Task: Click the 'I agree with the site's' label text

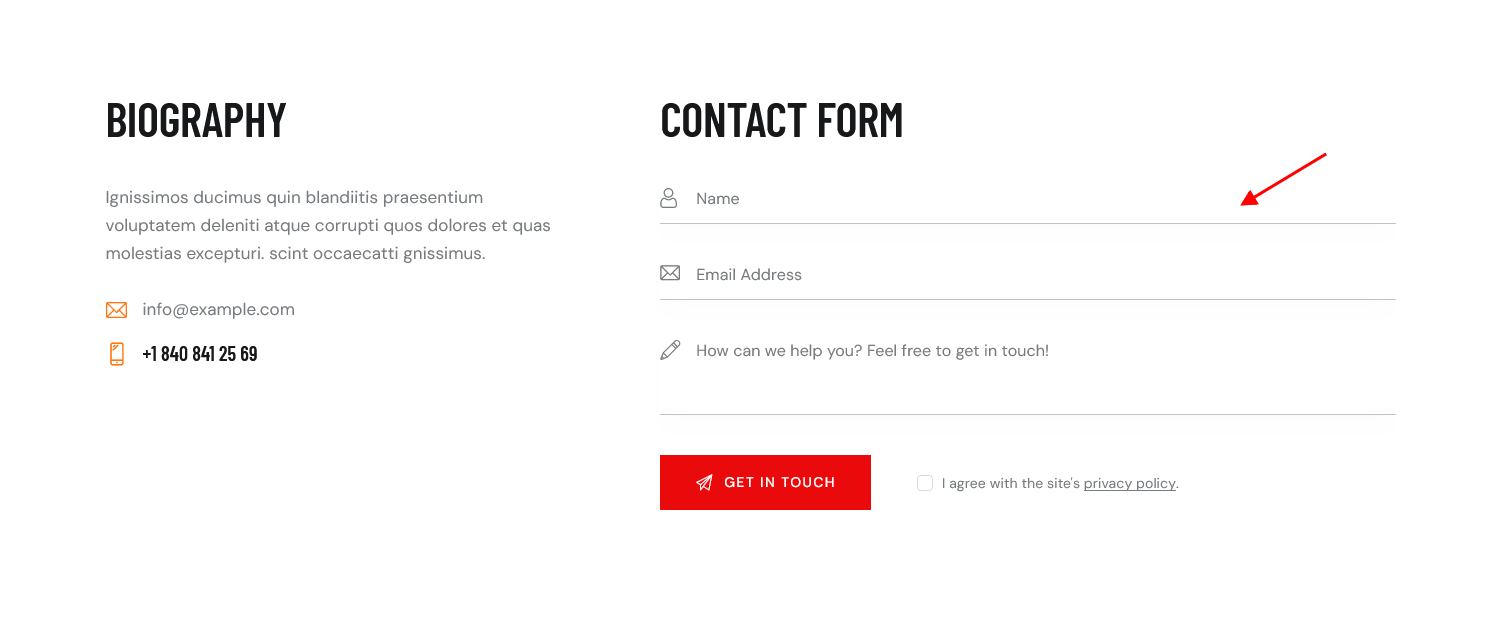Action: click(x=1011, y=484)
